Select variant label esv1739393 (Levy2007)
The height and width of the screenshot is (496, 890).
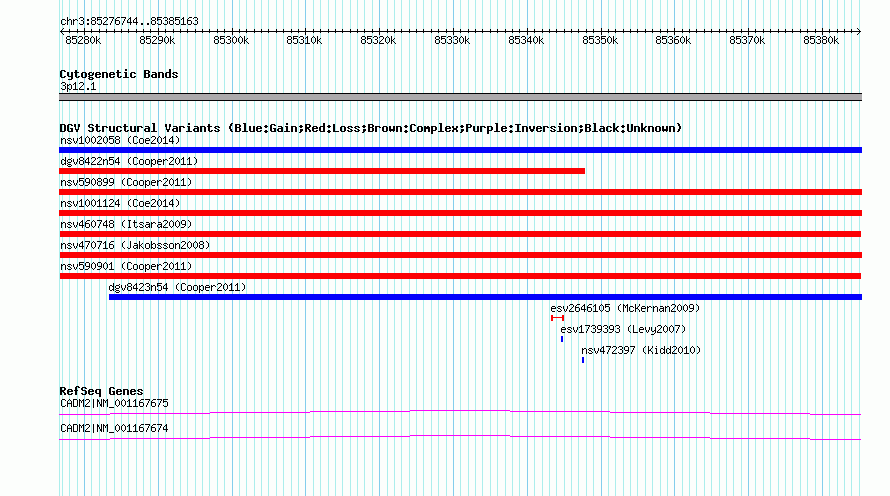point(623,329)
